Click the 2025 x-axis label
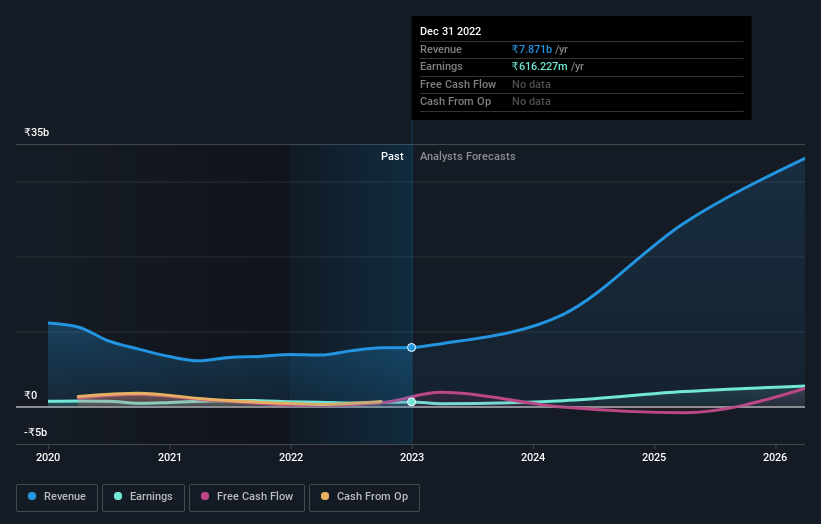 (x=654, y=457)
